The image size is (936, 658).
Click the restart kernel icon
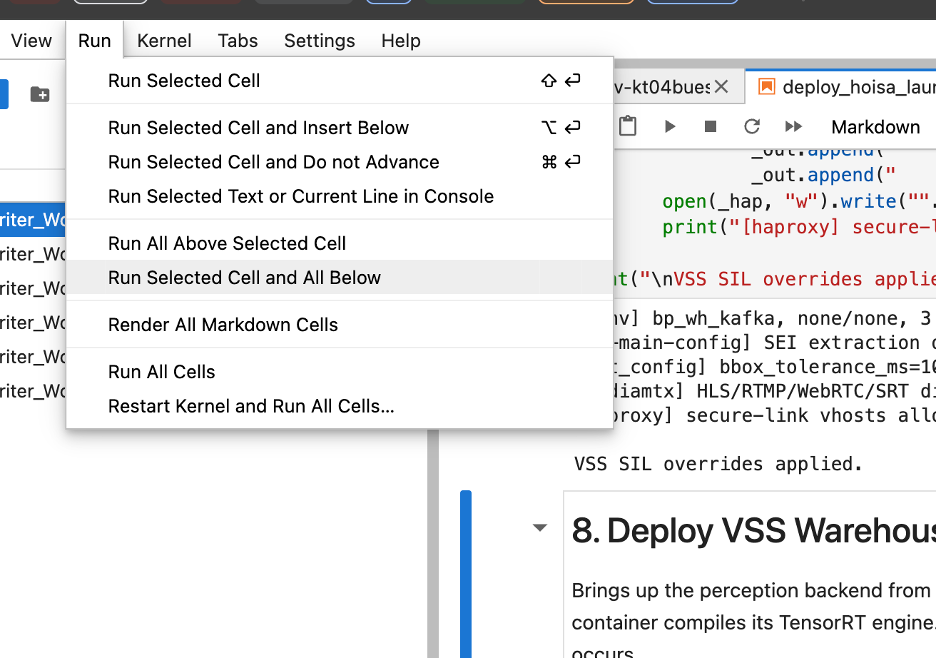pyautogui.click(x=752, y=126)
